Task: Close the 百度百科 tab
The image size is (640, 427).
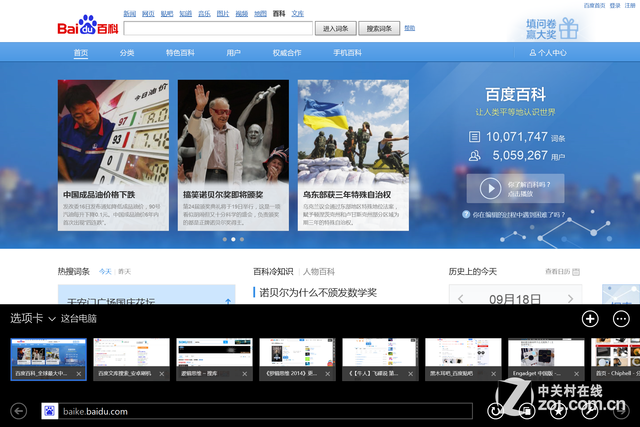Action: (79, 374)
